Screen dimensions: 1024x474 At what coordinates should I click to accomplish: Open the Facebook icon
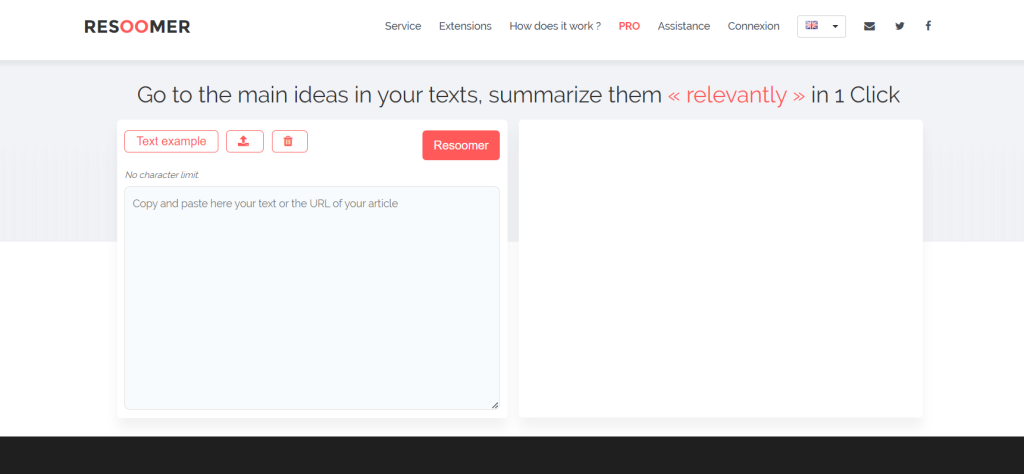[928, 26]
